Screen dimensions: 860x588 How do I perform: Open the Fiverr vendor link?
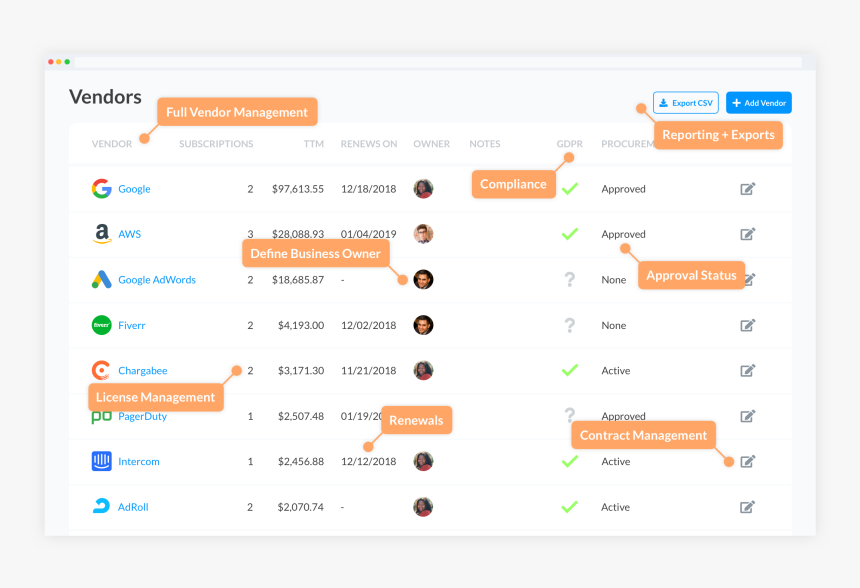pyautogui.click(x=132, y=325)
